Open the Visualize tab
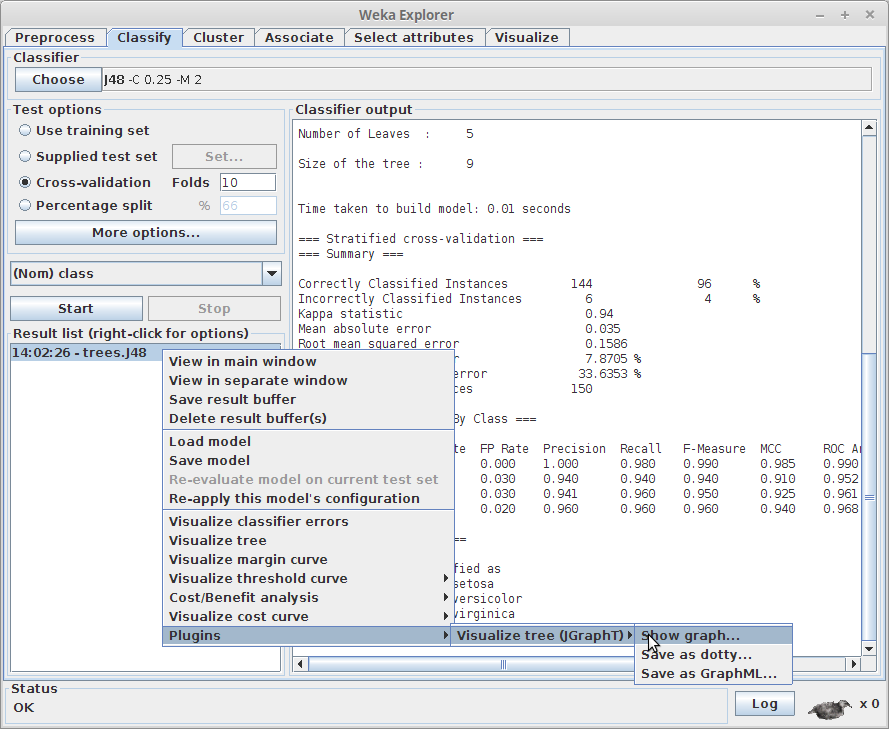The image size is (889, 729). [527, 37]
